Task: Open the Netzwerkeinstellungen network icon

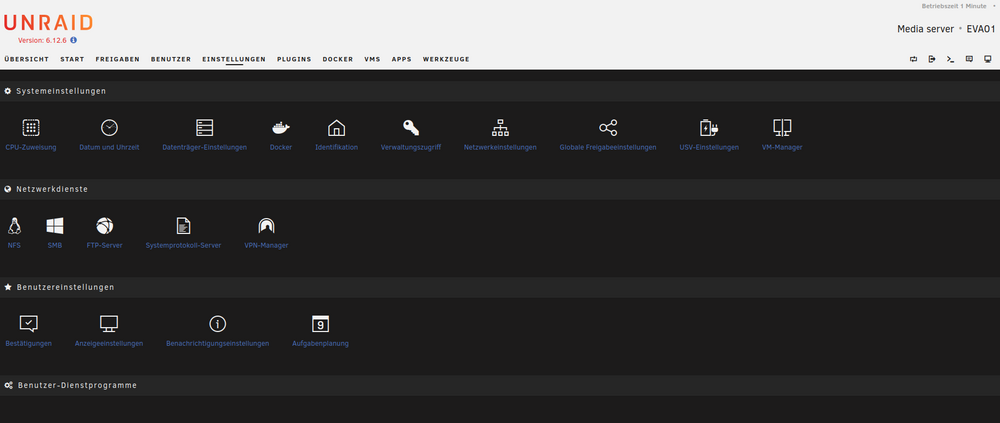Action: coord(500,128)
